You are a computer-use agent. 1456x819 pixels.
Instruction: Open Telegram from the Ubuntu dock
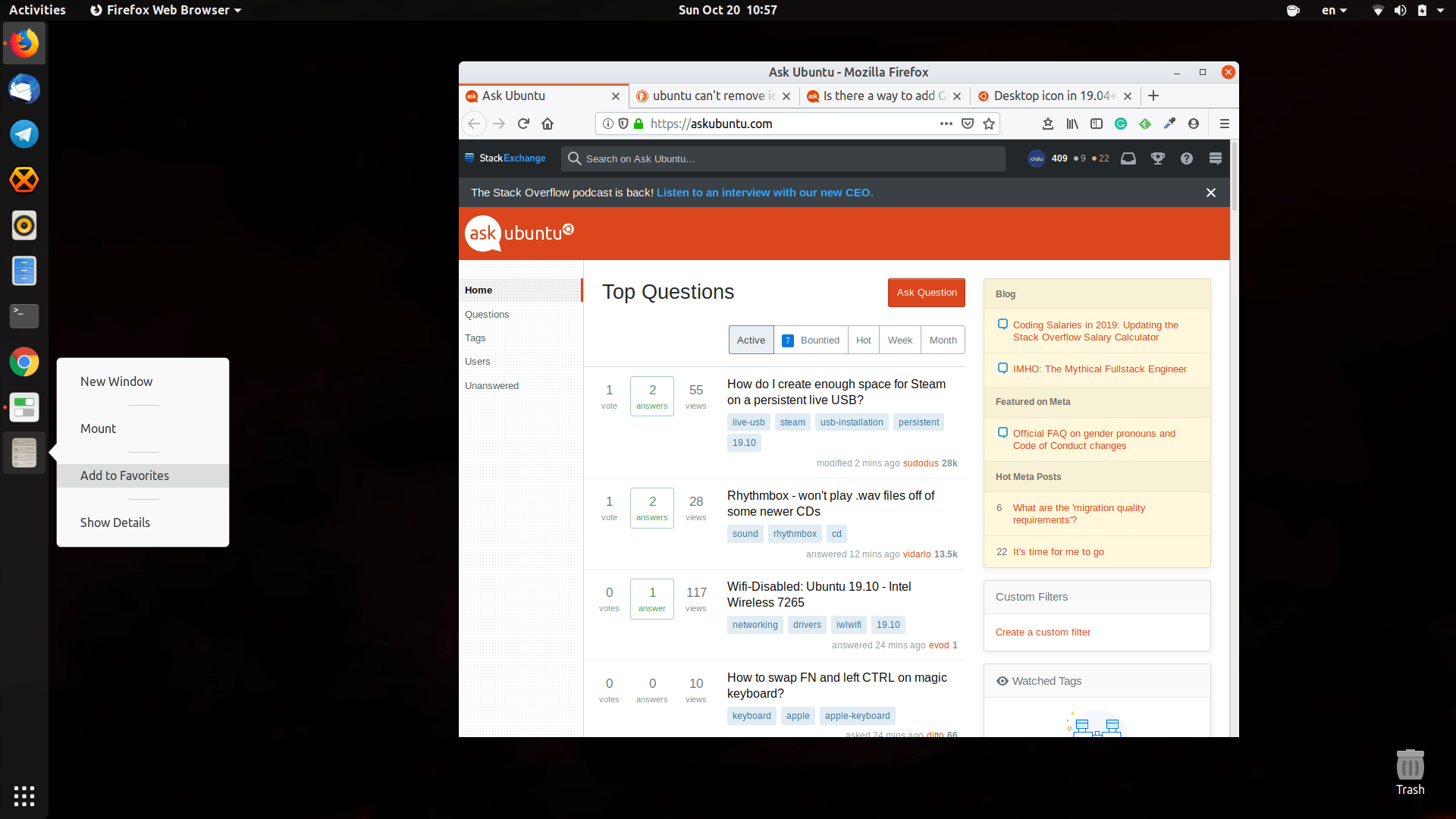pos(24,134)
